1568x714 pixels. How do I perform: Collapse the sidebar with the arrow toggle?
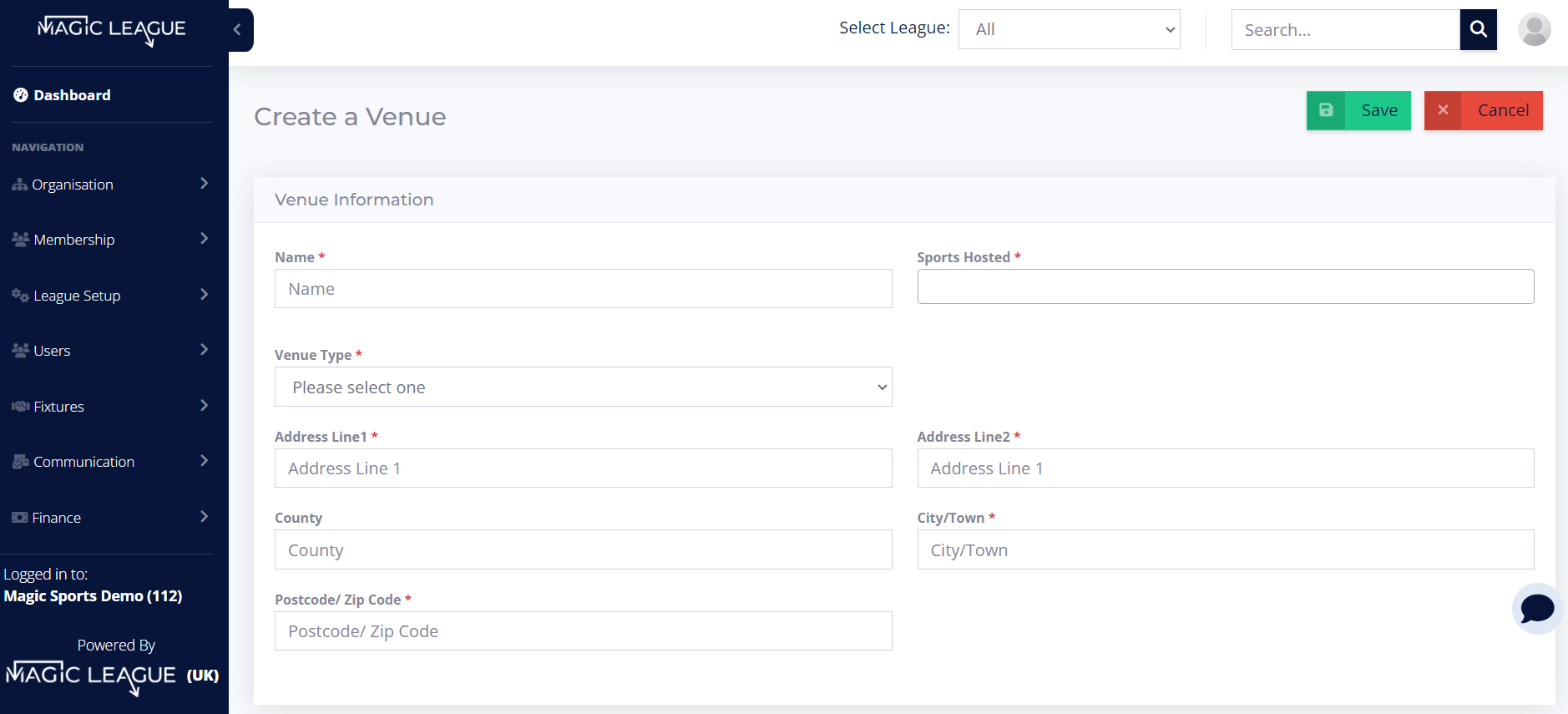tap(239, 30)
